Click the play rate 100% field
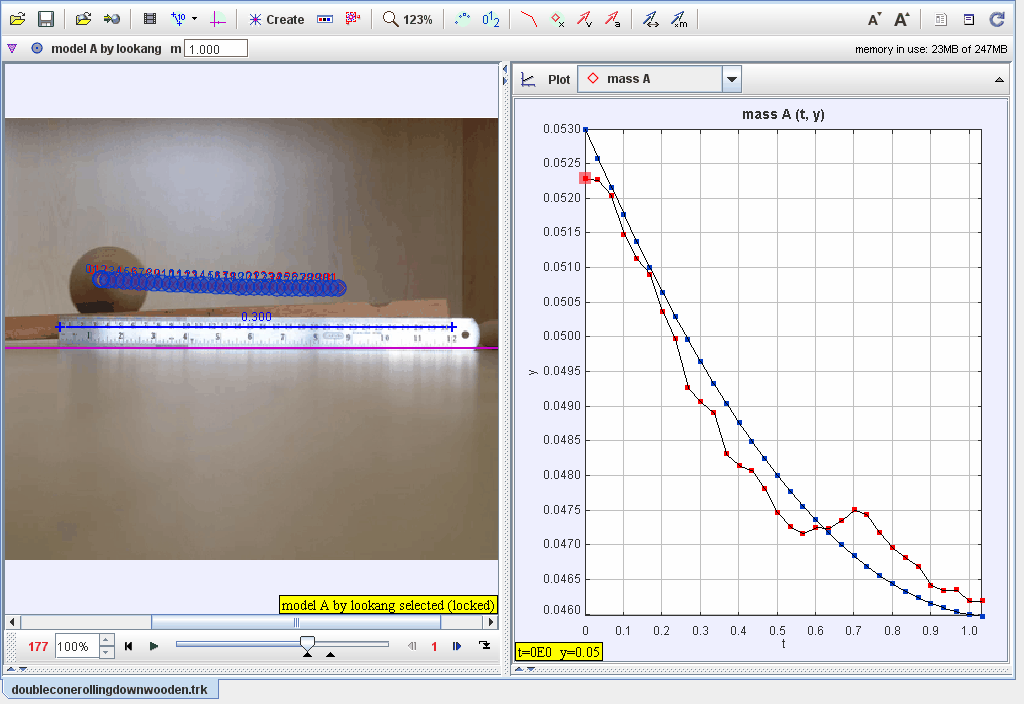This screenshot has height=704, width=1024. point(77,647)
